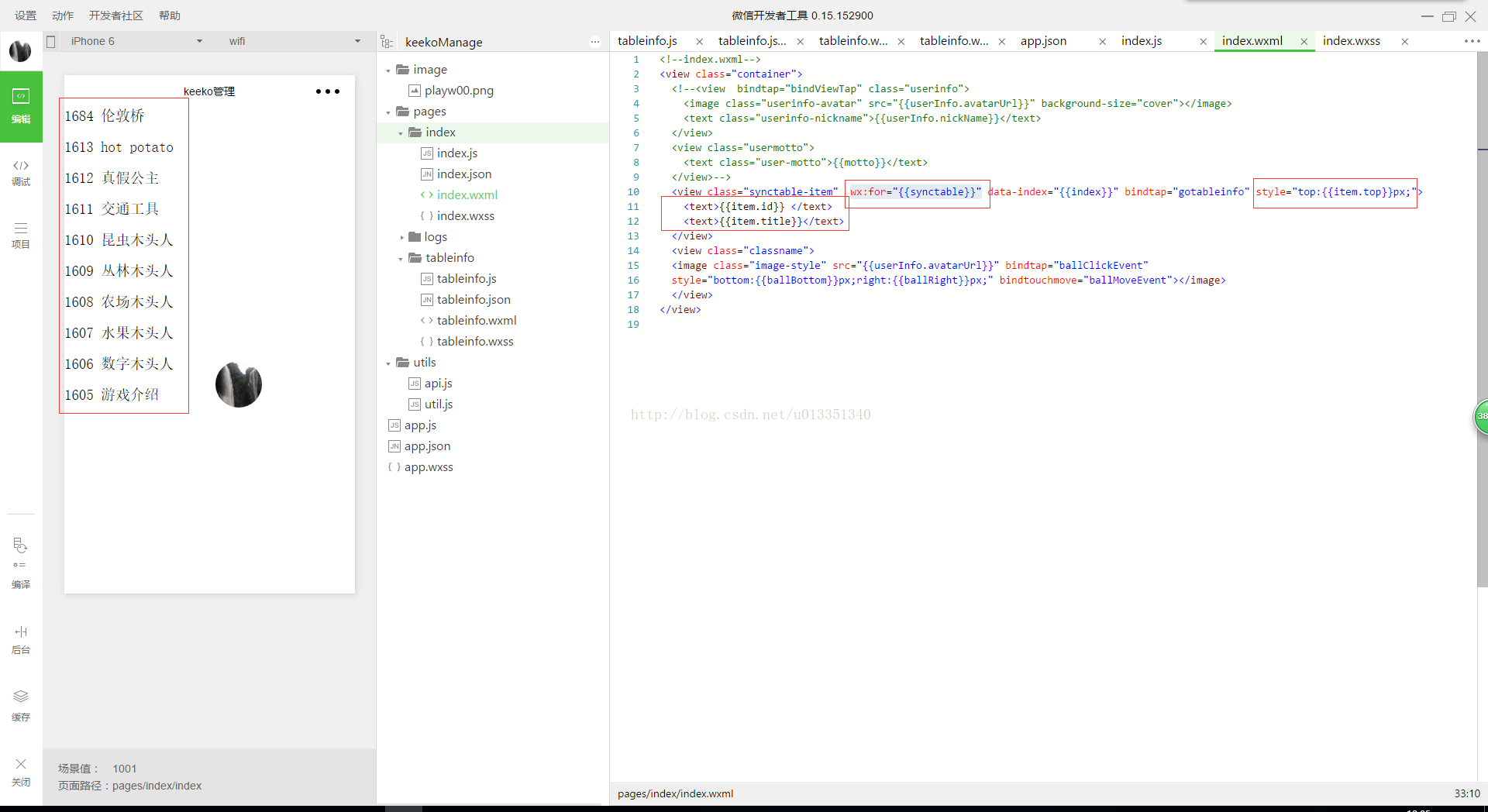Screen dimensions: 1488x812
Task: Open the iPhone 6 device dropdown
Action: pyautogui.click(x=136, y=42)
